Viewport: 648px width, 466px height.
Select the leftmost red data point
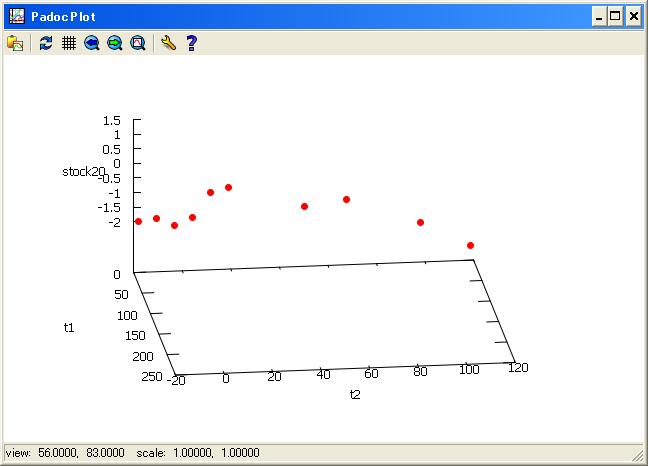tap(139, 221)
